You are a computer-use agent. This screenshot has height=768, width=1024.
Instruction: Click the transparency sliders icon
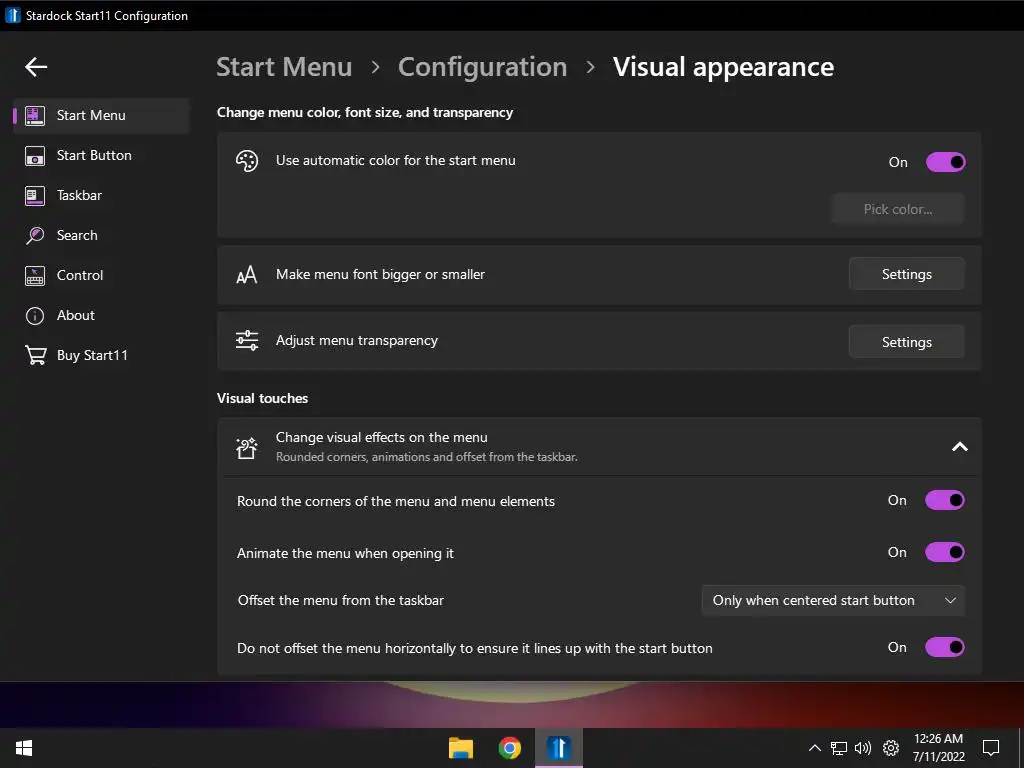[x=247, y=340]
